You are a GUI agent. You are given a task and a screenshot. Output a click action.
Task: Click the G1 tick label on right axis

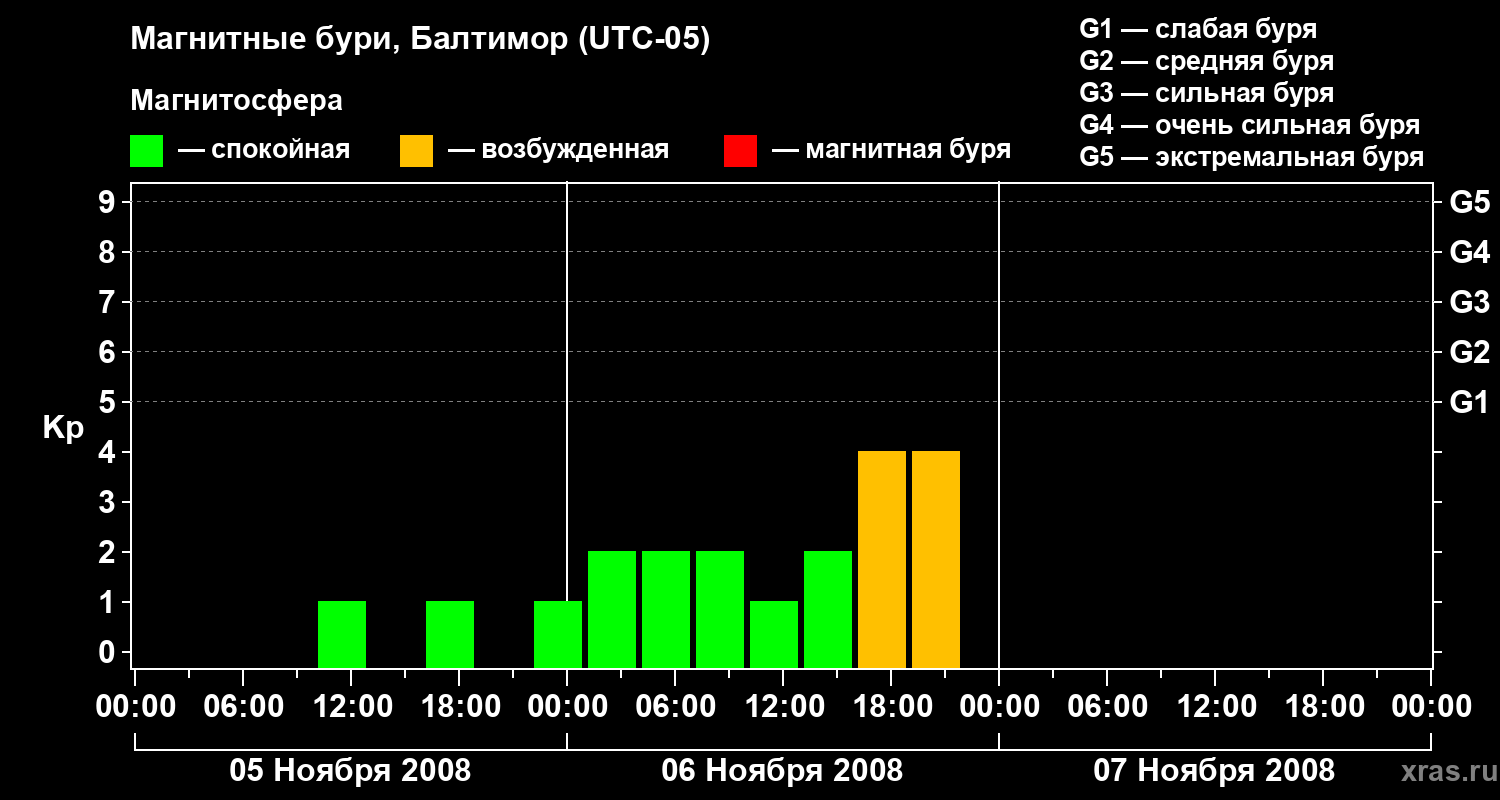point(1469,402)
